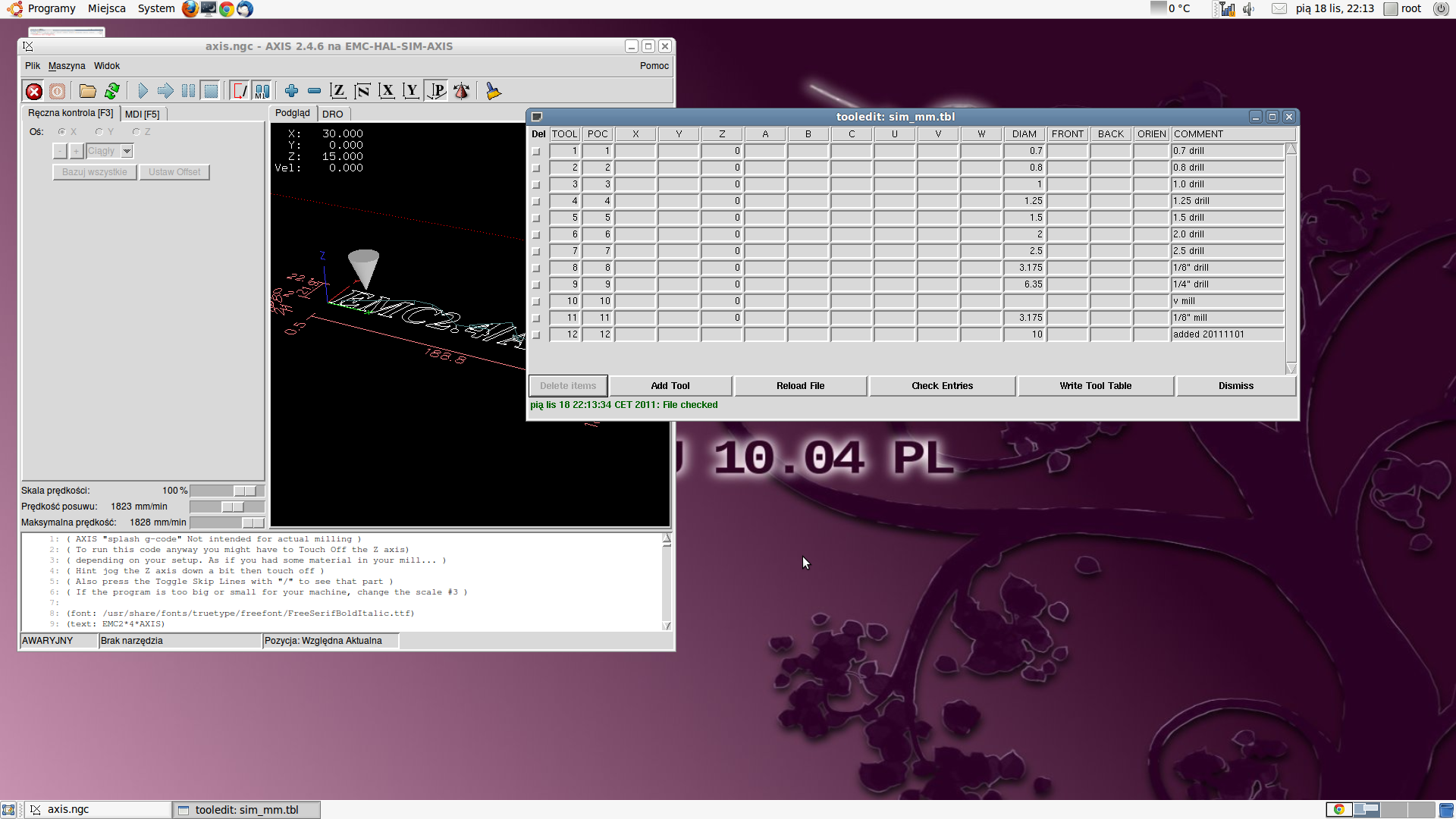Viewport: 1456px width, 819px height.
Task: Clear live plot with the broom icon
Action: (494, 91)
